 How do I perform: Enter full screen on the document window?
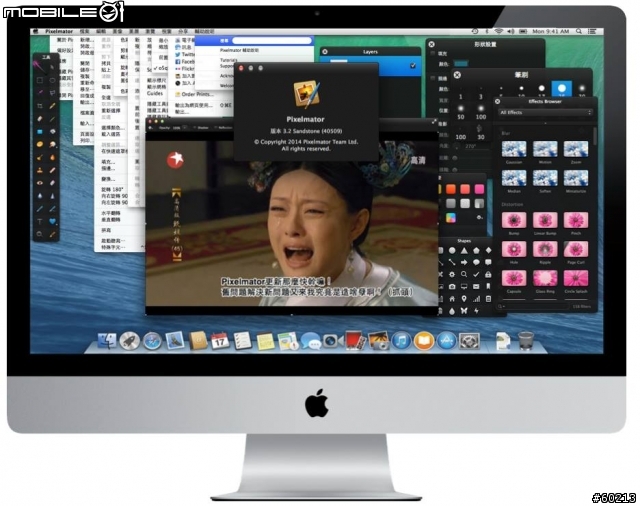[x=433, y=122]
